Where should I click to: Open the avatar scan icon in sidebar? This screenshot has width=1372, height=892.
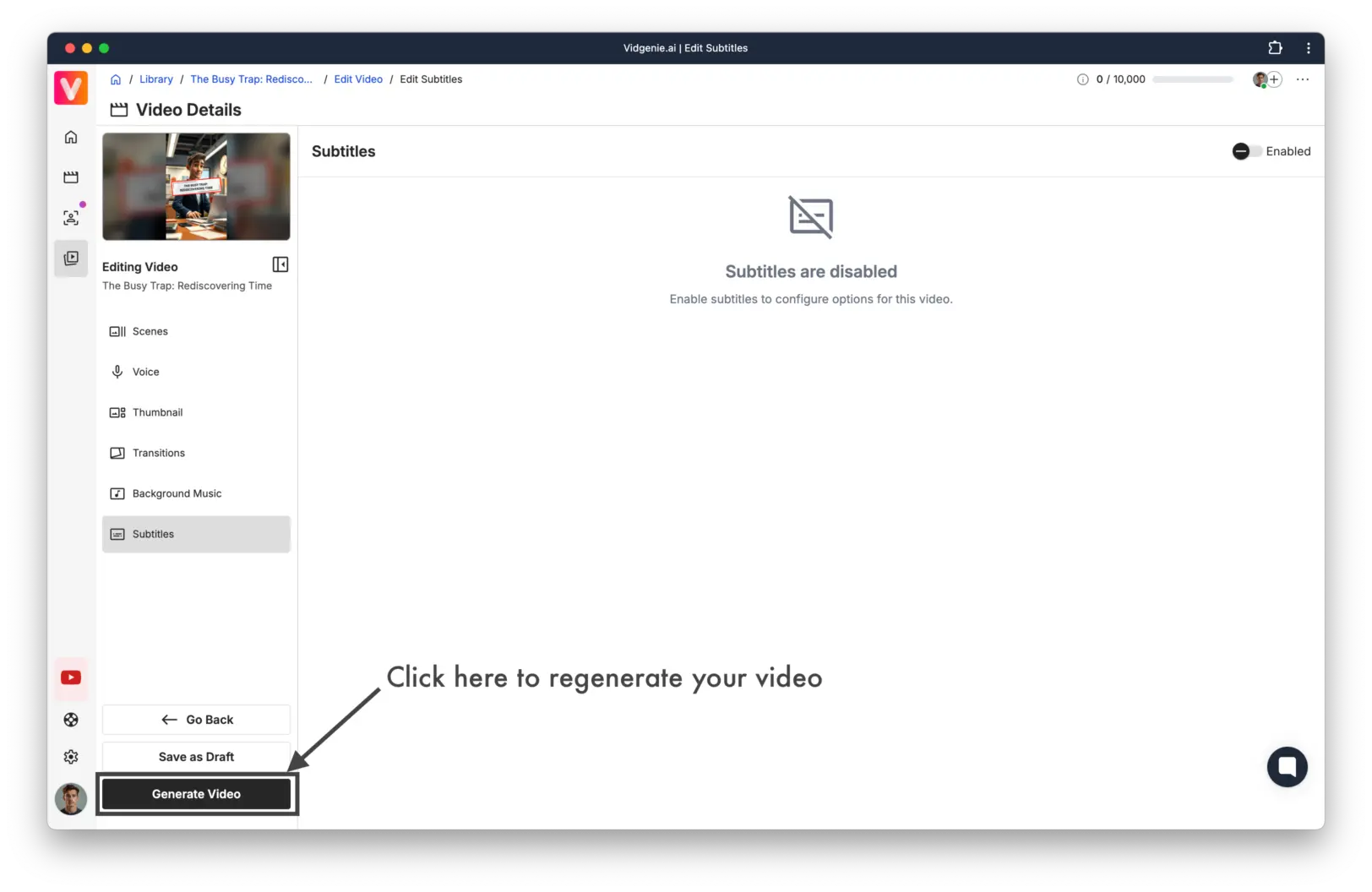click(71, 218)
